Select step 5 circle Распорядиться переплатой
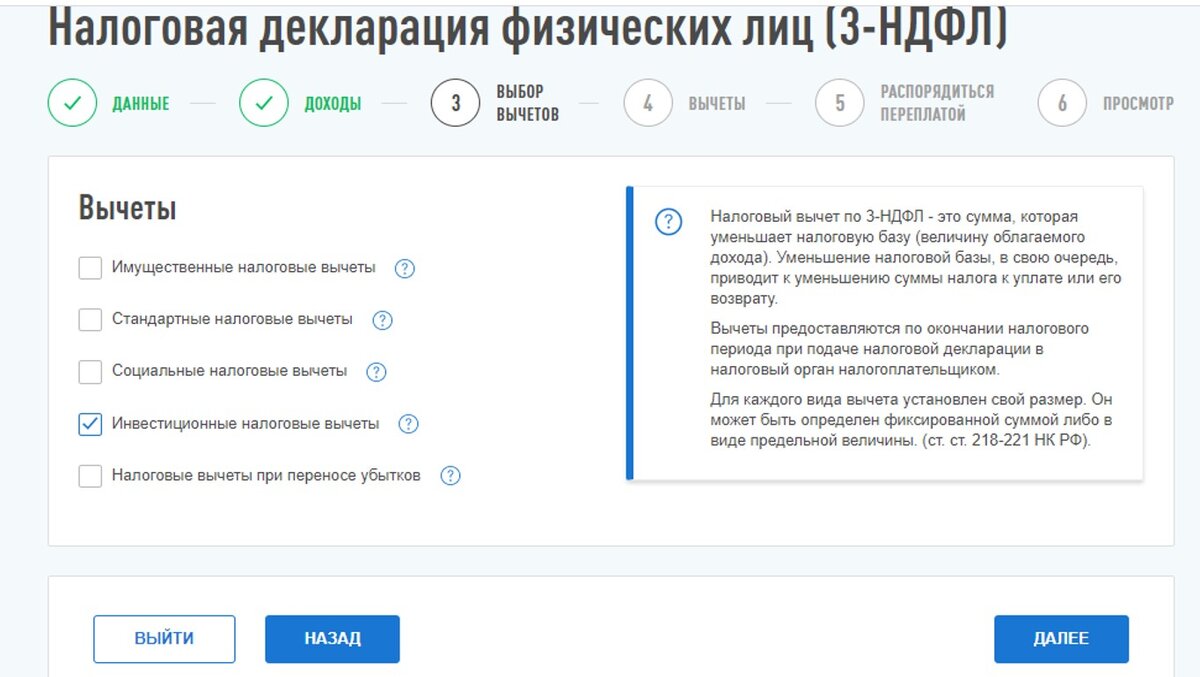The image size is (1200, 677). click(x=840, y=103)
